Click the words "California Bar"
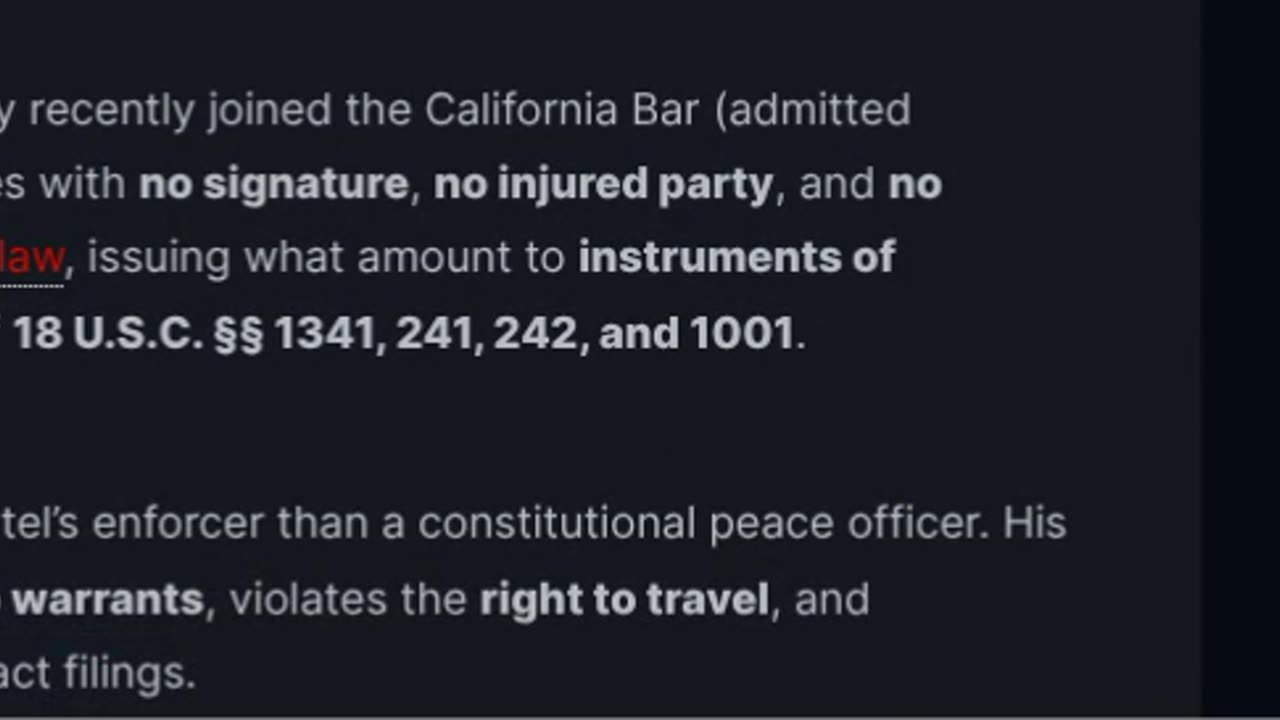 [x=561, y=110]
